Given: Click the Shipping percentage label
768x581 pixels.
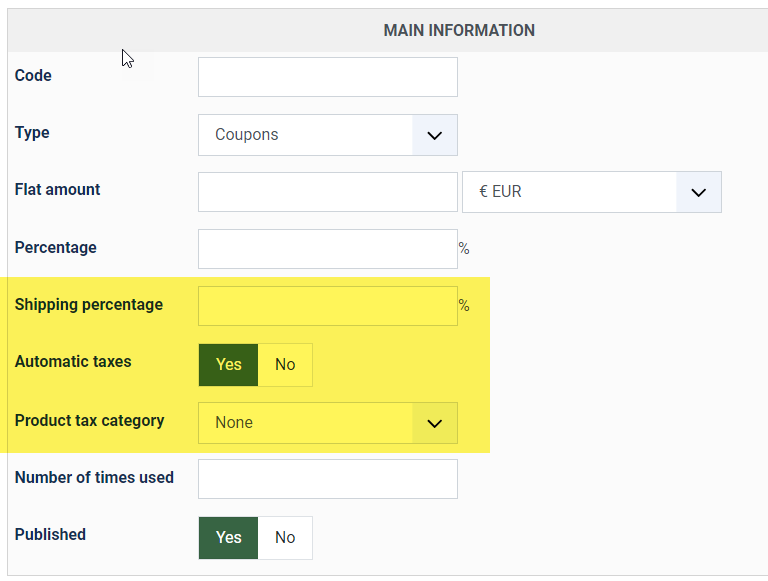Looking at the screenshot, I should tap(88, 305).
